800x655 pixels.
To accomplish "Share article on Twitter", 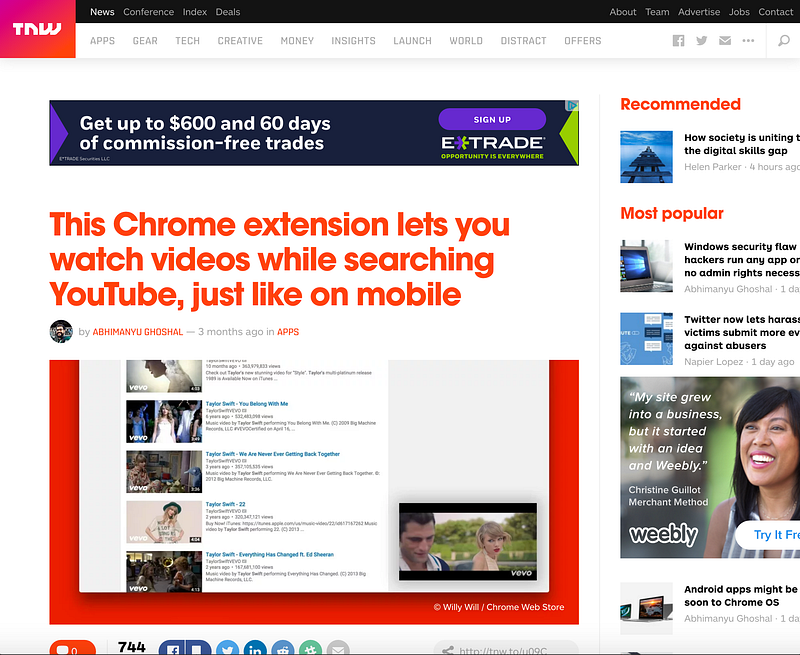I will click(228, 648).
